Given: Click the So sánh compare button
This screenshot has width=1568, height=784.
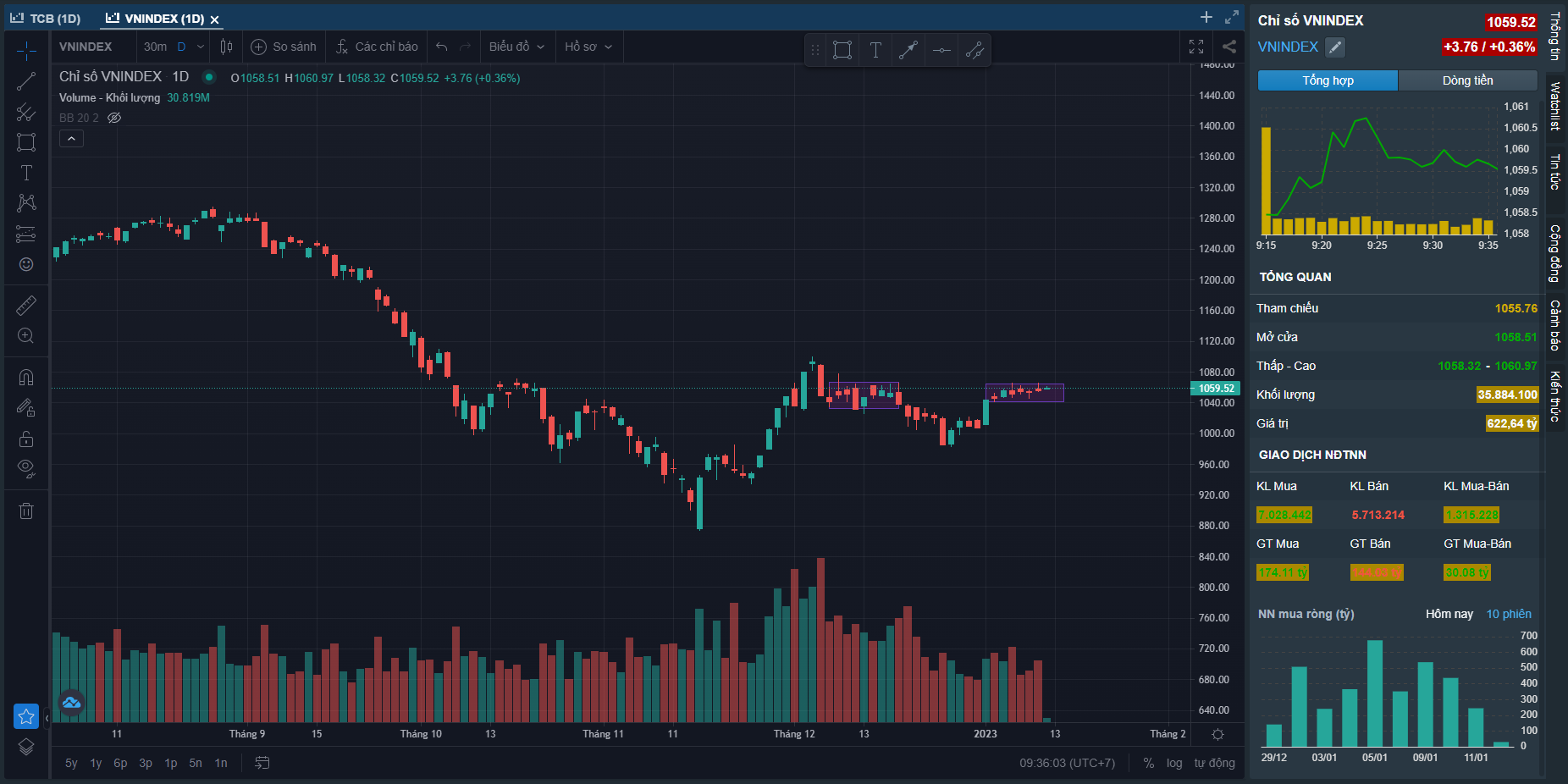Looking at the screenshot, I should point(284,47).
